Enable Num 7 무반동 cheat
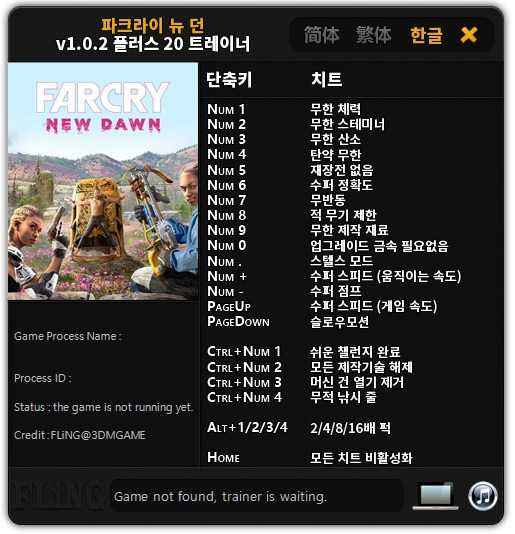Viewport: 515px width, 534px height. pos(329,201)
